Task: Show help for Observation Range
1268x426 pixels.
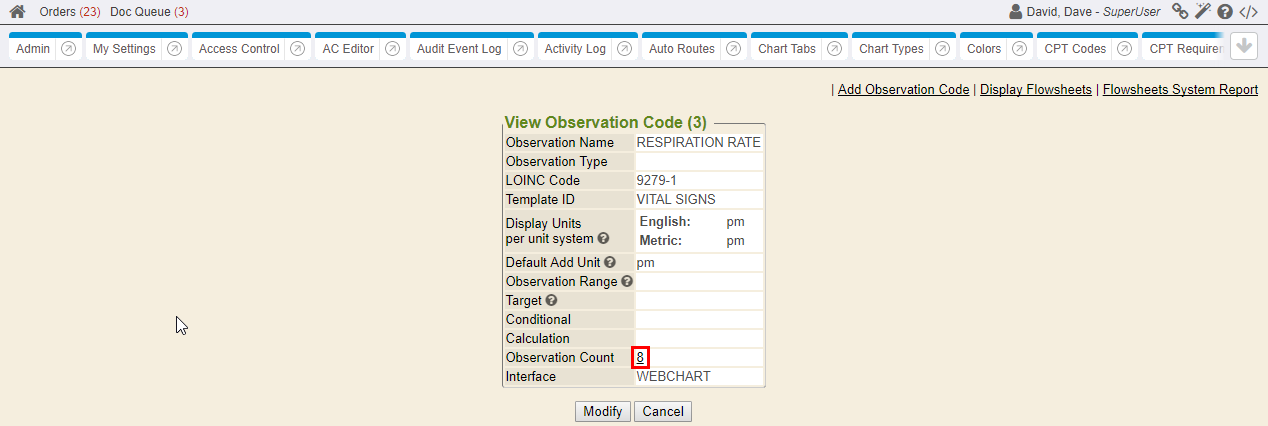Action: point(627,282)
